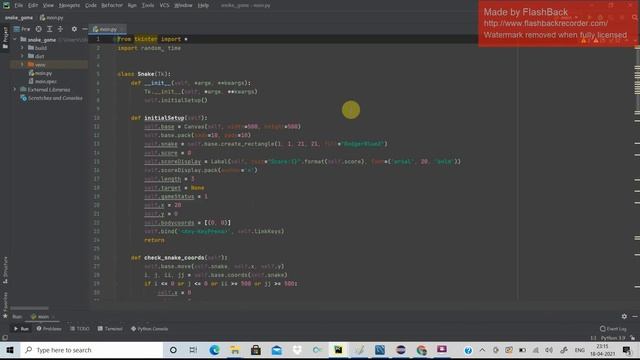The height and width of the screenshot is (360, 640).
Task: Open Cortana from the taskbar
Action: coord(173,350)
